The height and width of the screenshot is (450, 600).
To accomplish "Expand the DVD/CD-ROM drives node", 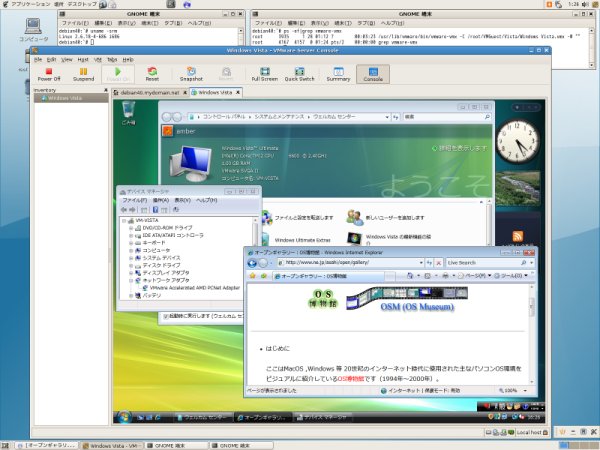I will coord(131,228).
